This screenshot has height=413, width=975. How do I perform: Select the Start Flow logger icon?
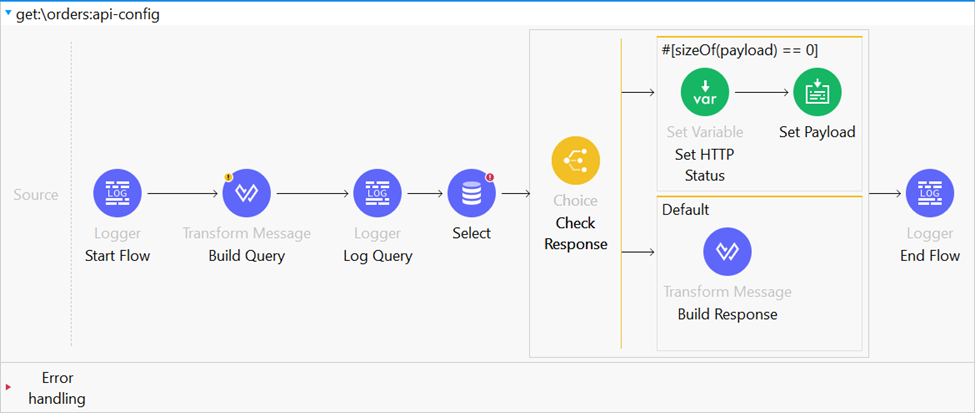117,194
